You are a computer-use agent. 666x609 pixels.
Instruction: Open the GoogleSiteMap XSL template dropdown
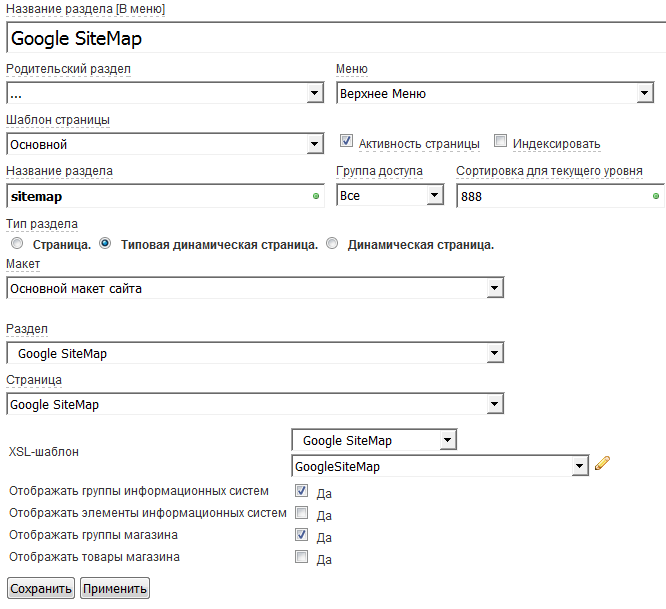[439, 467]
